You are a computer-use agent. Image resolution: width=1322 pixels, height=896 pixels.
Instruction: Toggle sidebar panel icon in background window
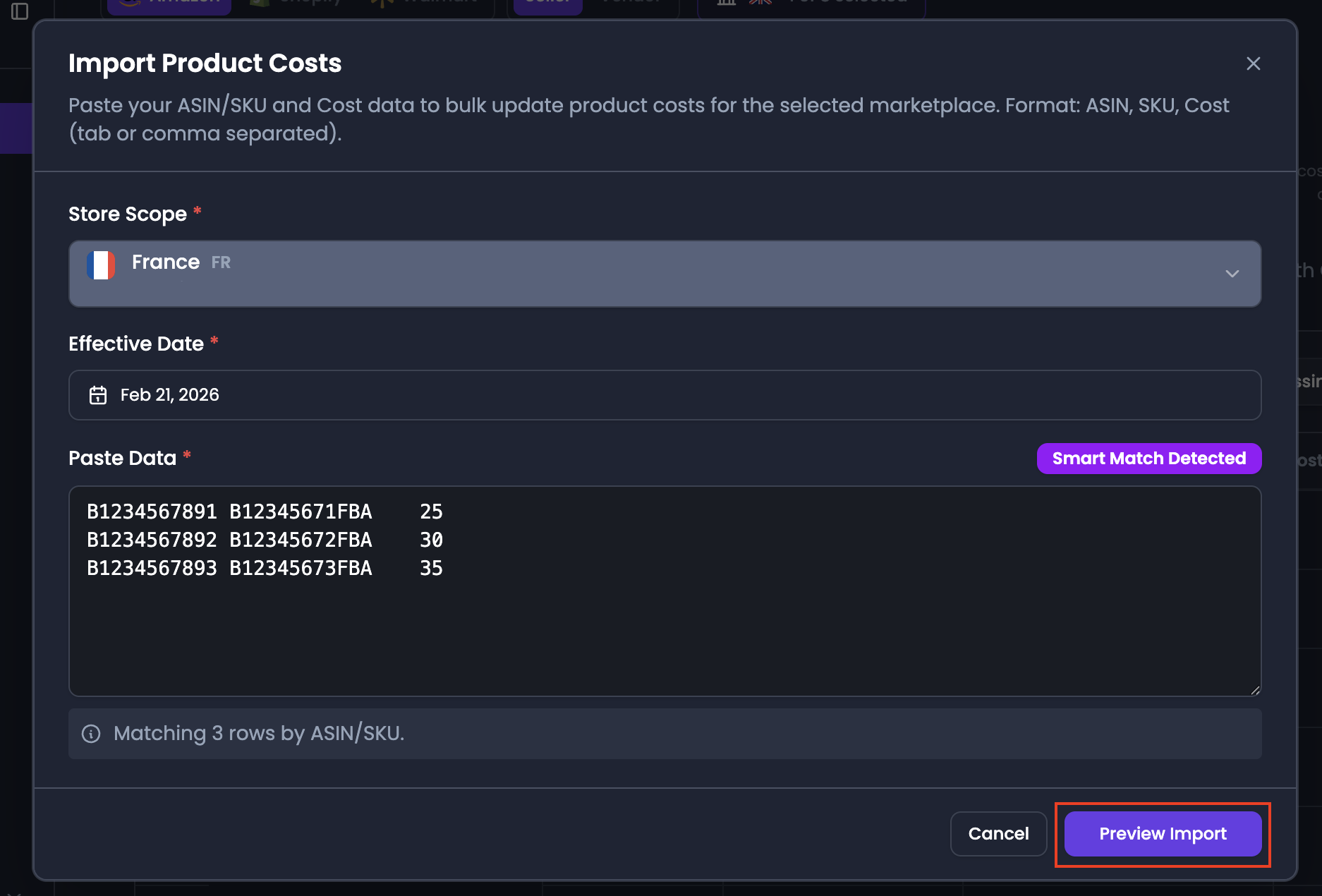[x=20, y=11]
